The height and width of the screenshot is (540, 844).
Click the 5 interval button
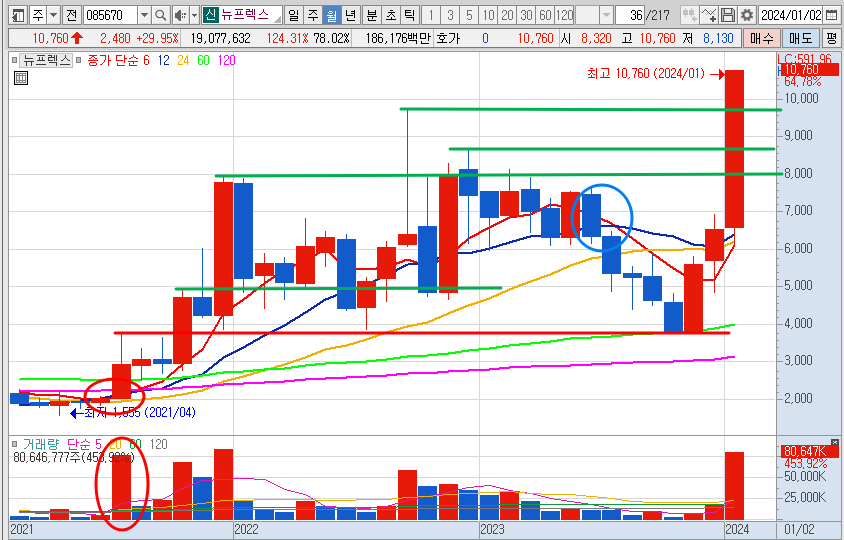click(x=469, y=15)
